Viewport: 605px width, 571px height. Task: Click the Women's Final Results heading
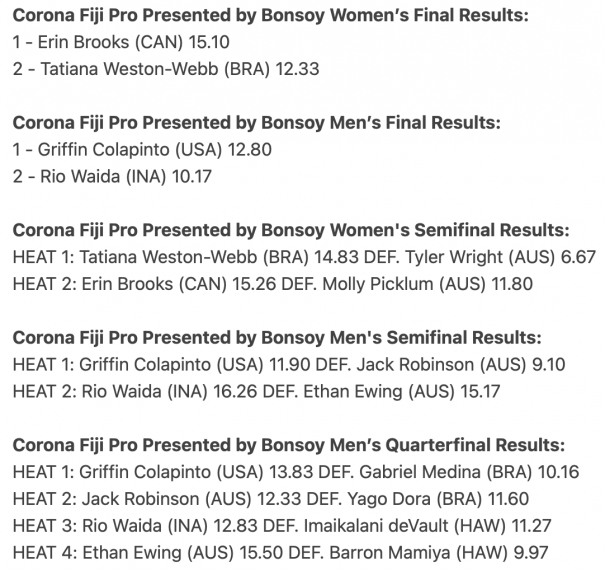tap(270, 15)
